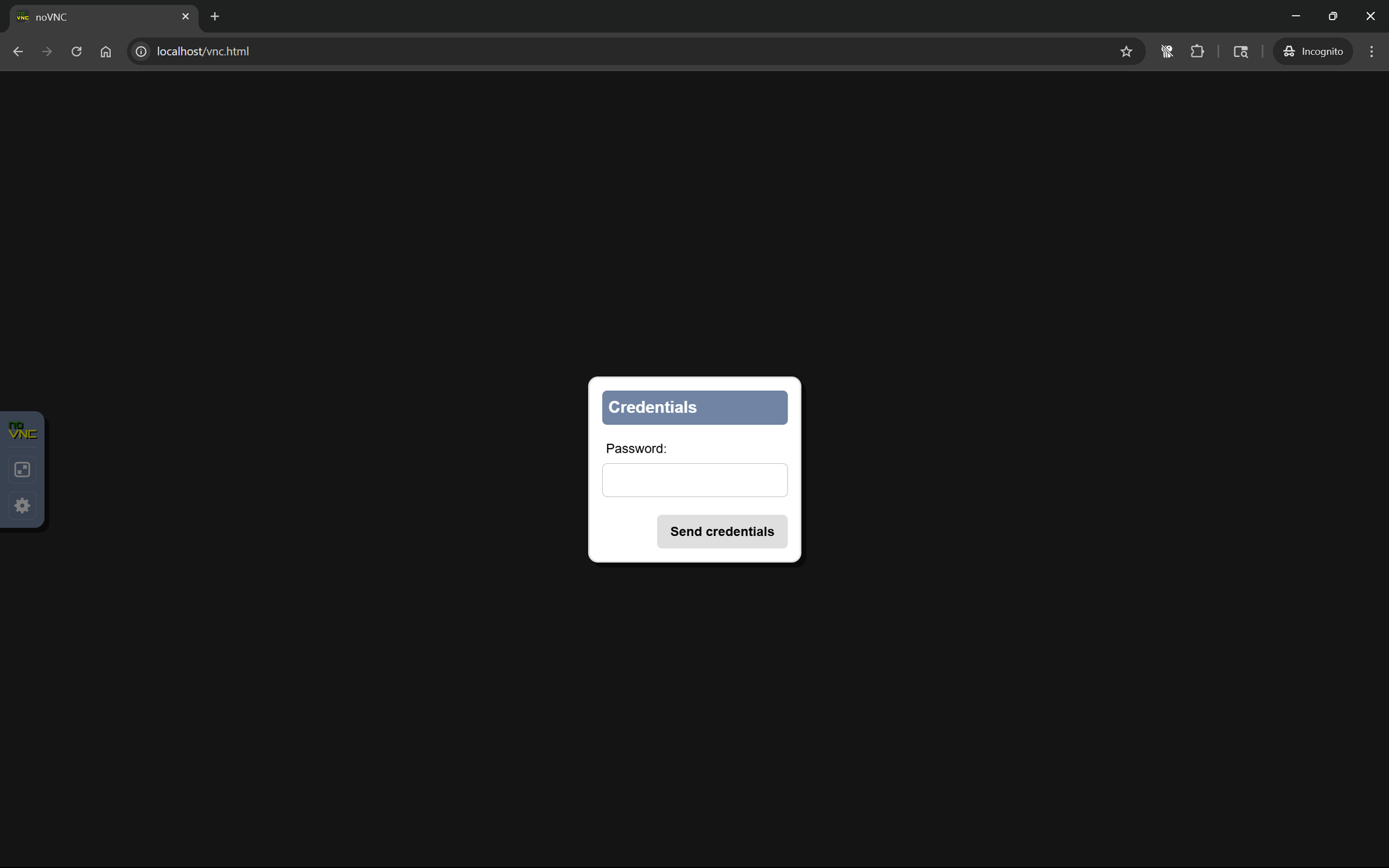1389x868 pixels.
Task: Restore down the browser window
Action: point(1333,16)
